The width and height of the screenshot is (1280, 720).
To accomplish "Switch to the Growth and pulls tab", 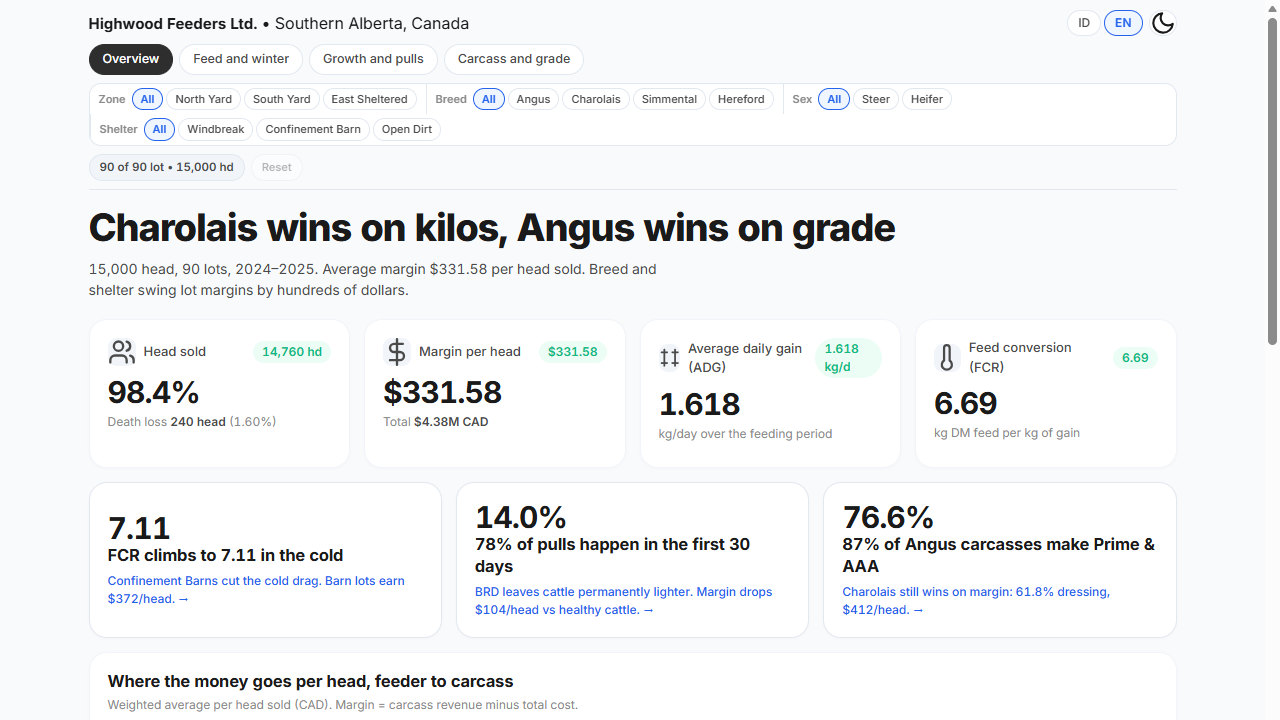I will [373, 59].
